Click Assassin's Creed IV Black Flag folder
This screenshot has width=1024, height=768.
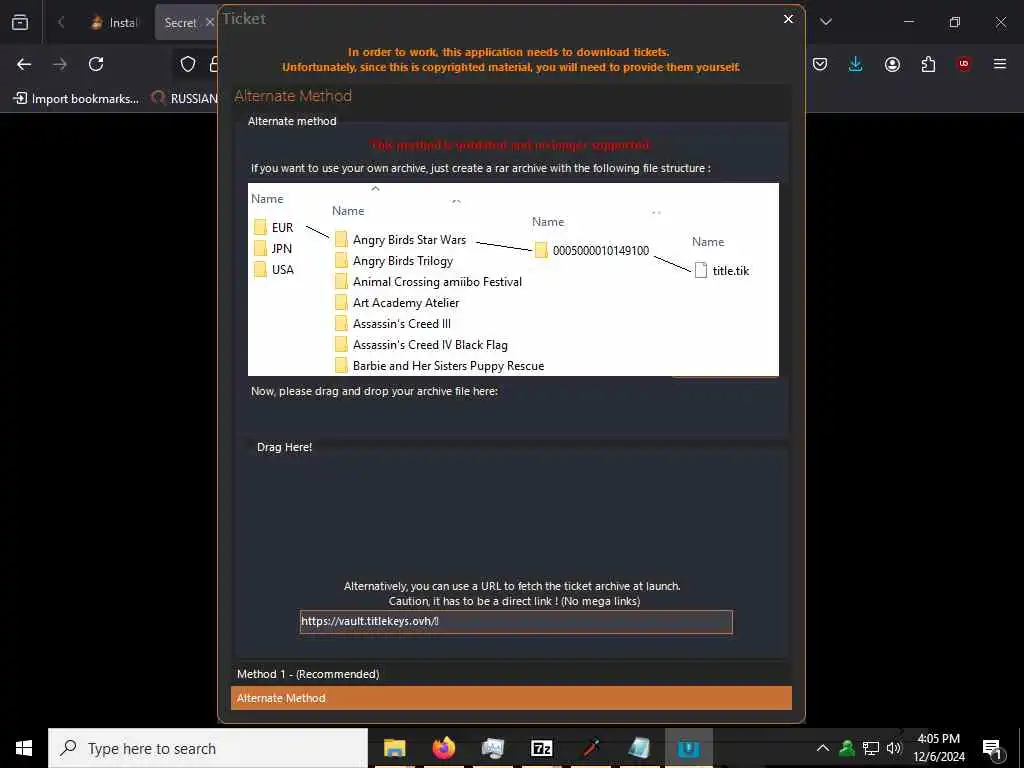point(421,345)
